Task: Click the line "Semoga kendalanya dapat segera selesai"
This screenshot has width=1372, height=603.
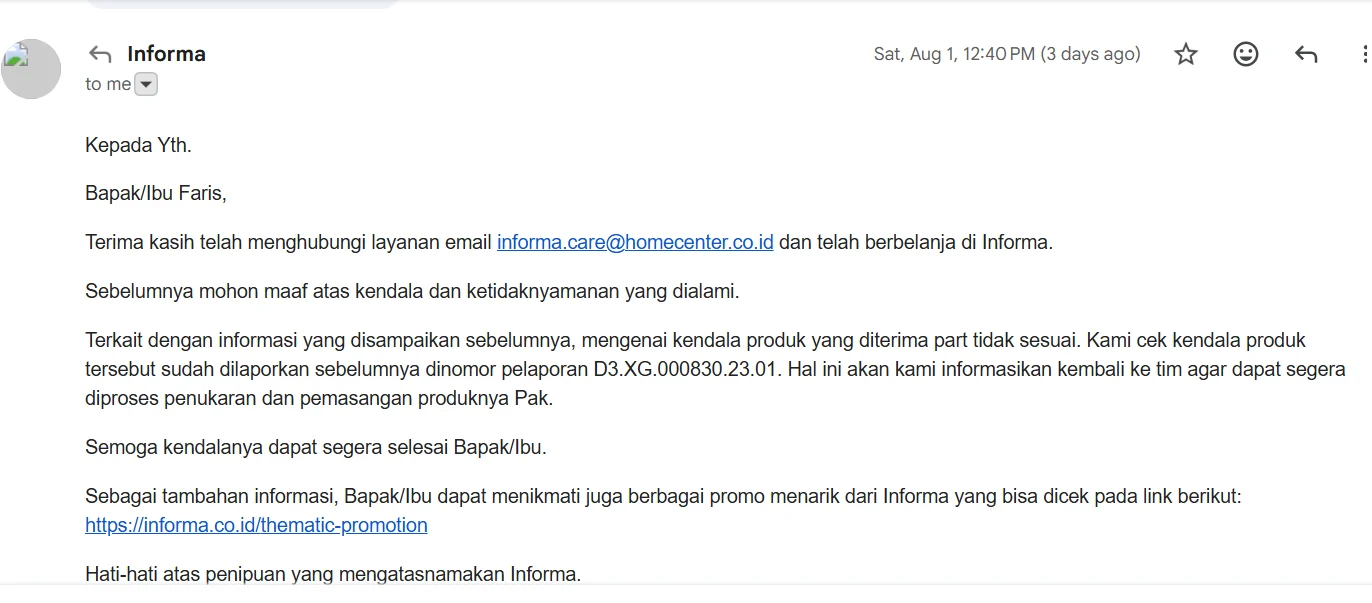Action: click(x=316, y=447)
